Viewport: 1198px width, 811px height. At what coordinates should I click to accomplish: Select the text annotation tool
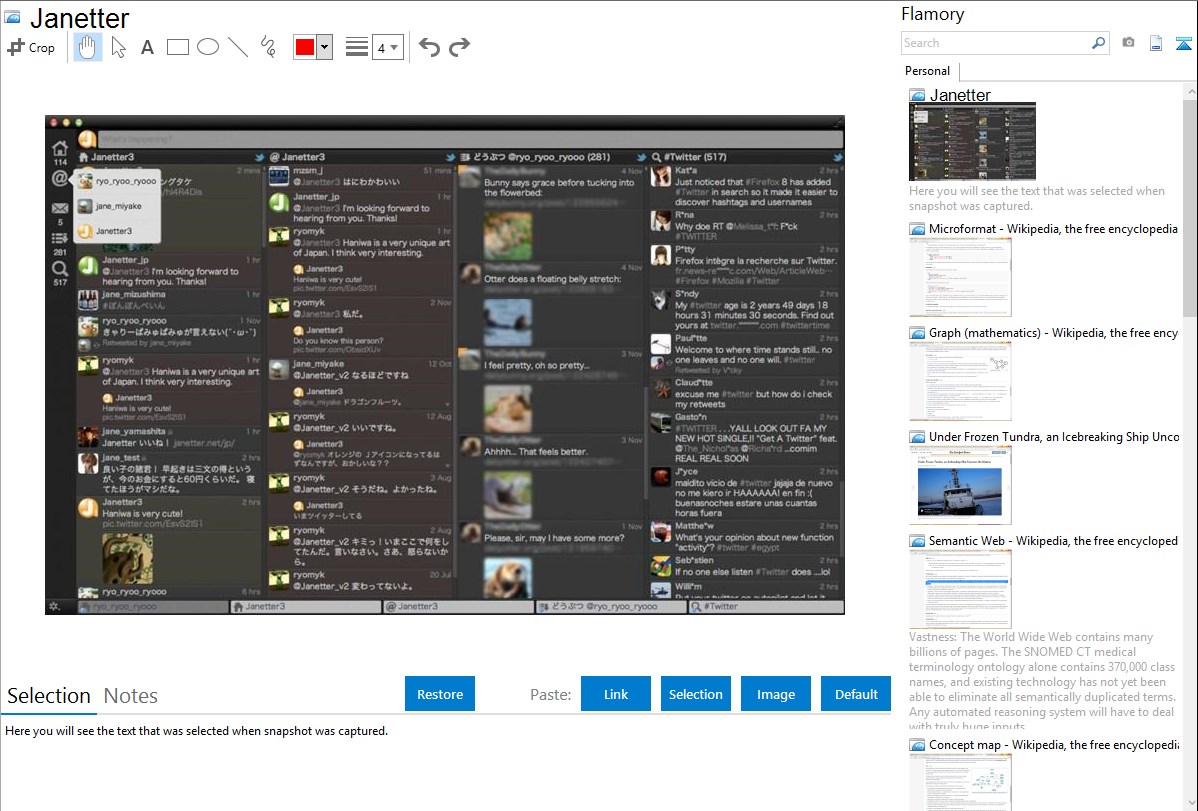click(147, 47)
